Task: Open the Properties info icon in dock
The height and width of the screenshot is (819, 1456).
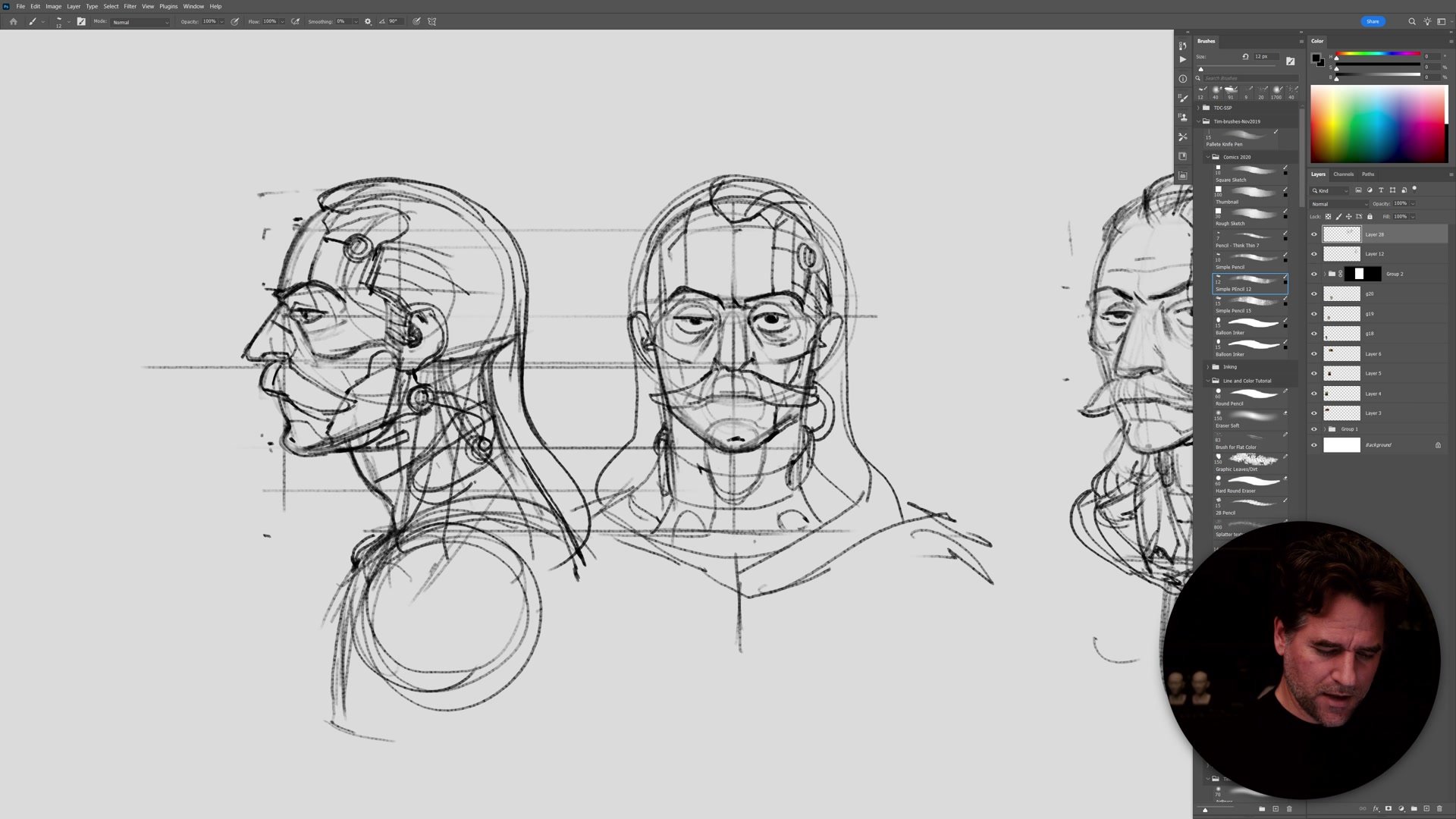Action: (1183, 79)
